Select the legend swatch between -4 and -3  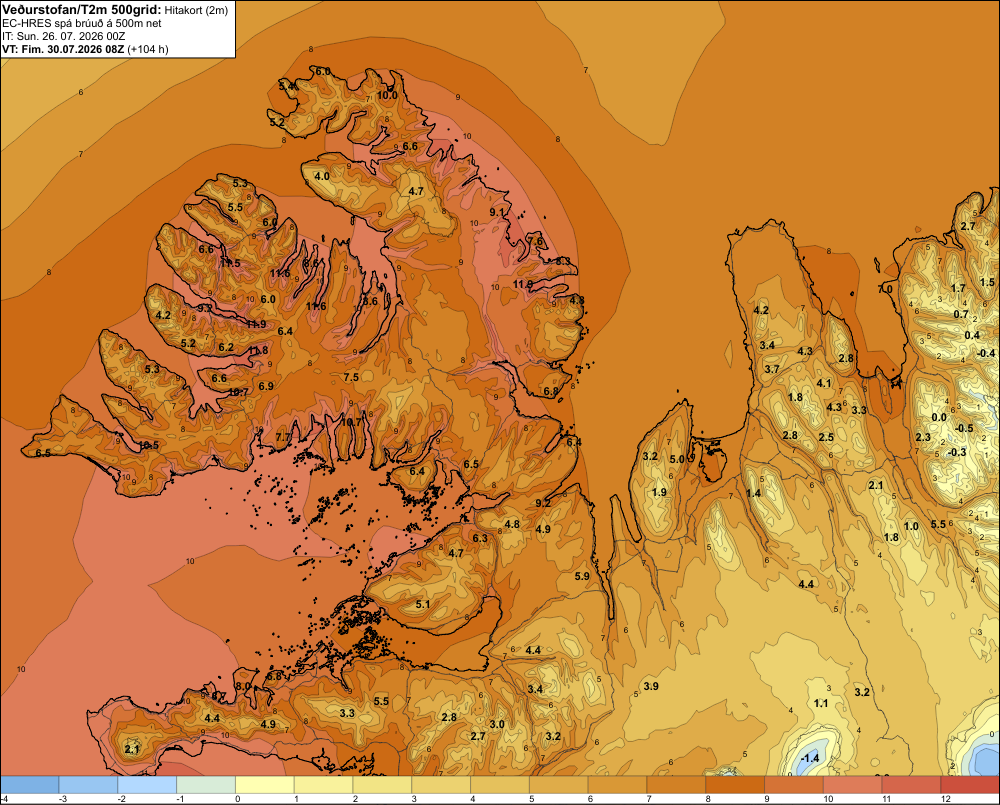[x=29, y=785]
